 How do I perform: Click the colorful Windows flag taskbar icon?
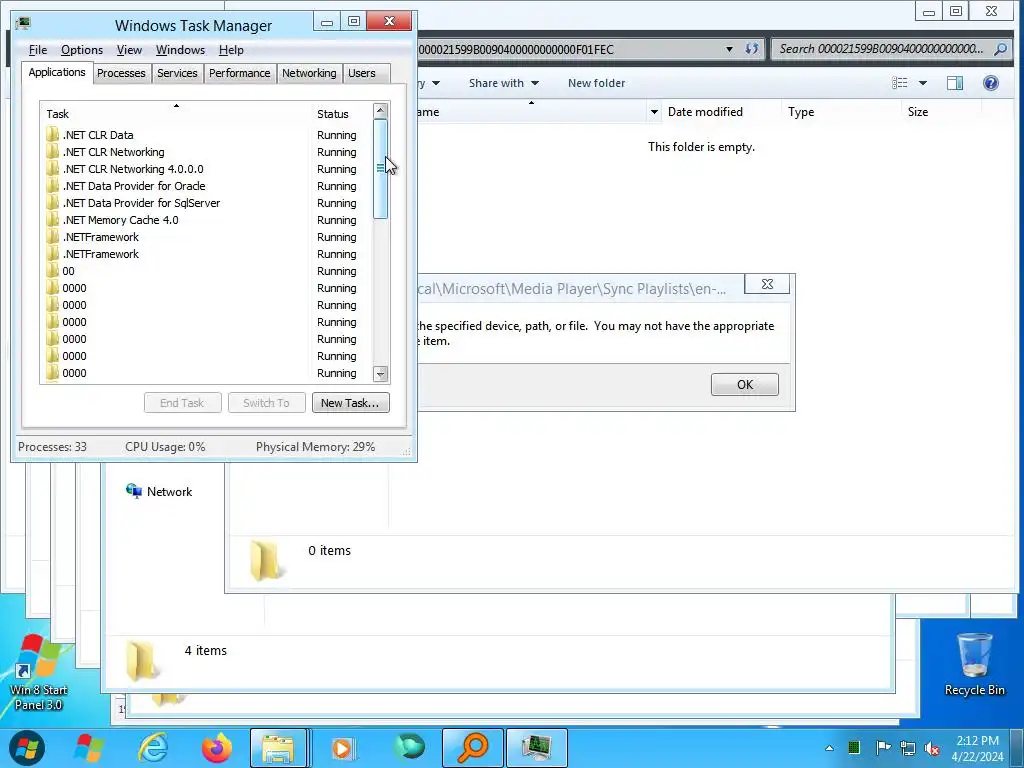tap(89, 748)
